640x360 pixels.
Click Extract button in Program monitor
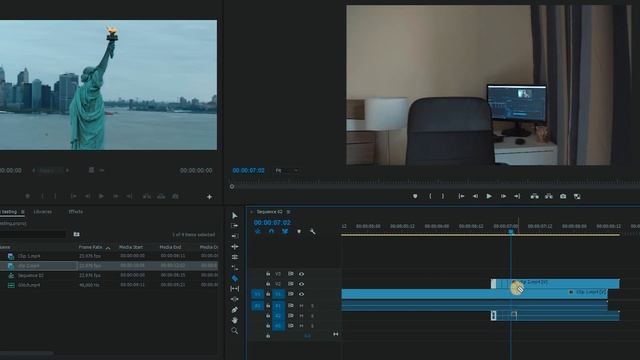click(549, 196)
